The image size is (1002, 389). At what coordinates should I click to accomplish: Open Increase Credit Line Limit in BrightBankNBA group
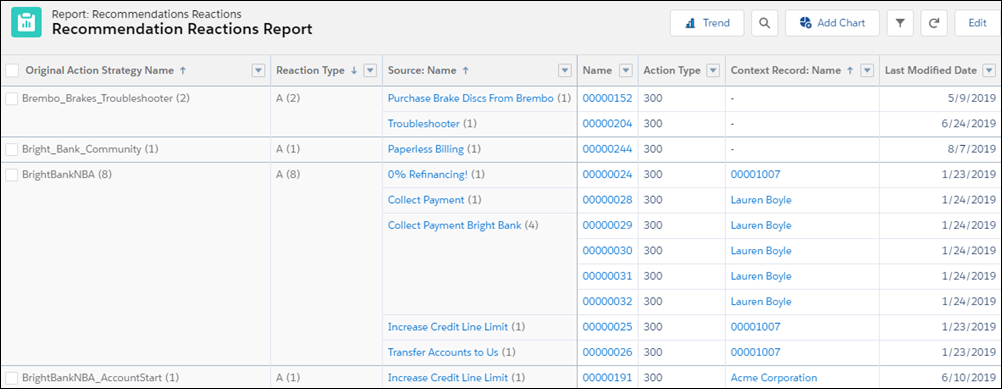[448, 327]
